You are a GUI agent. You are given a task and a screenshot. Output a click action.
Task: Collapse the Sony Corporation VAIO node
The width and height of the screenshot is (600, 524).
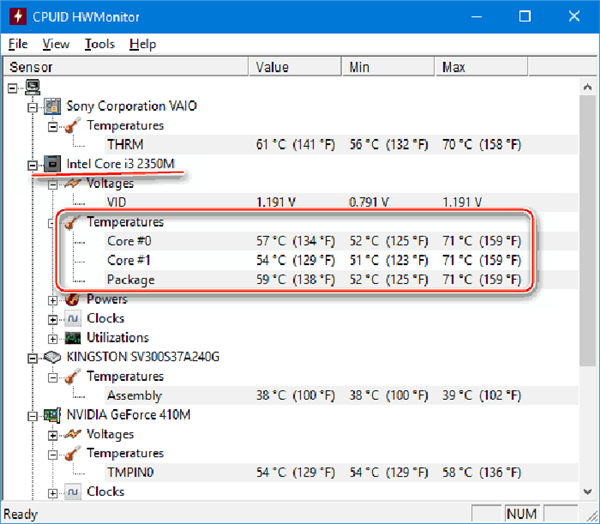(33, 108)
